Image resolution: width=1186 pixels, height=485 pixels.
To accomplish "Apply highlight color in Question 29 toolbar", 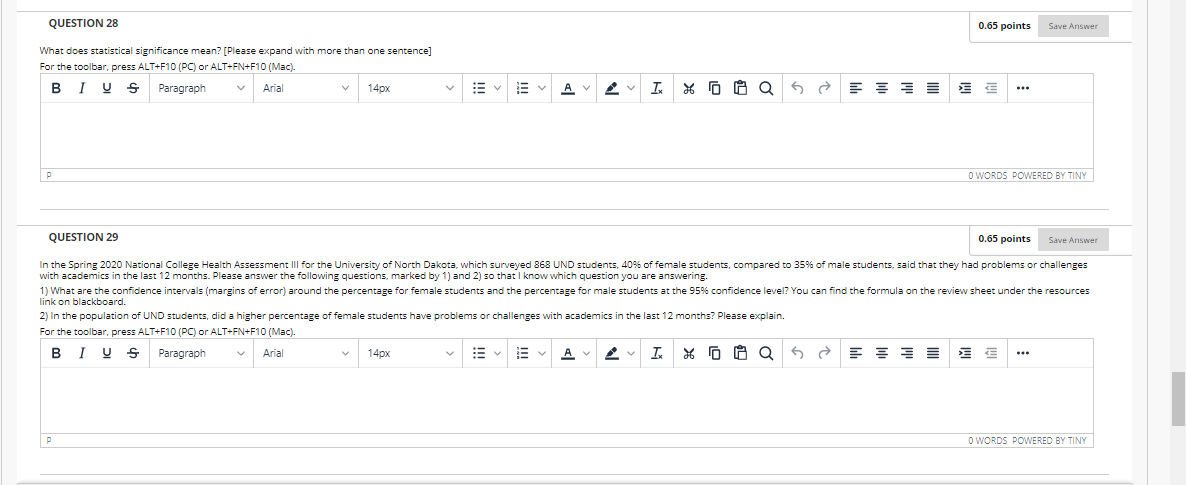I will click(612, 353).
